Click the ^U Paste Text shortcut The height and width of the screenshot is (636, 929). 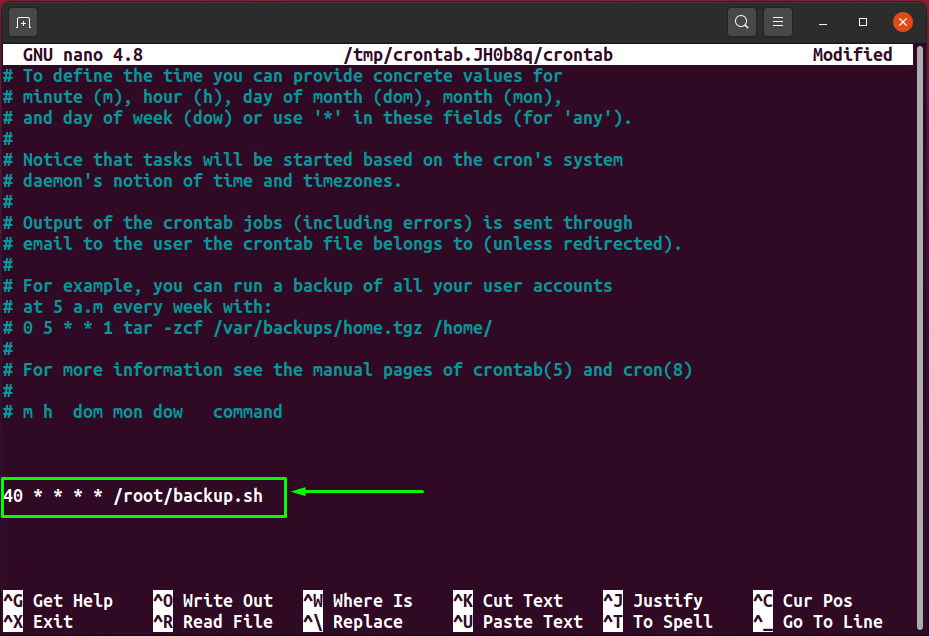coord(518,622)
